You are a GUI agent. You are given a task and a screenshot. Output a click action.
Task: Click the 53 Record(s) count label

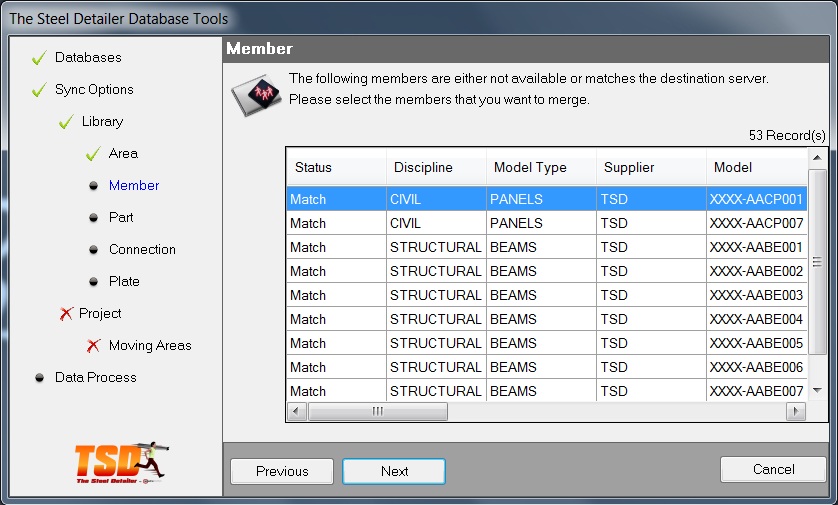point(787,135)
